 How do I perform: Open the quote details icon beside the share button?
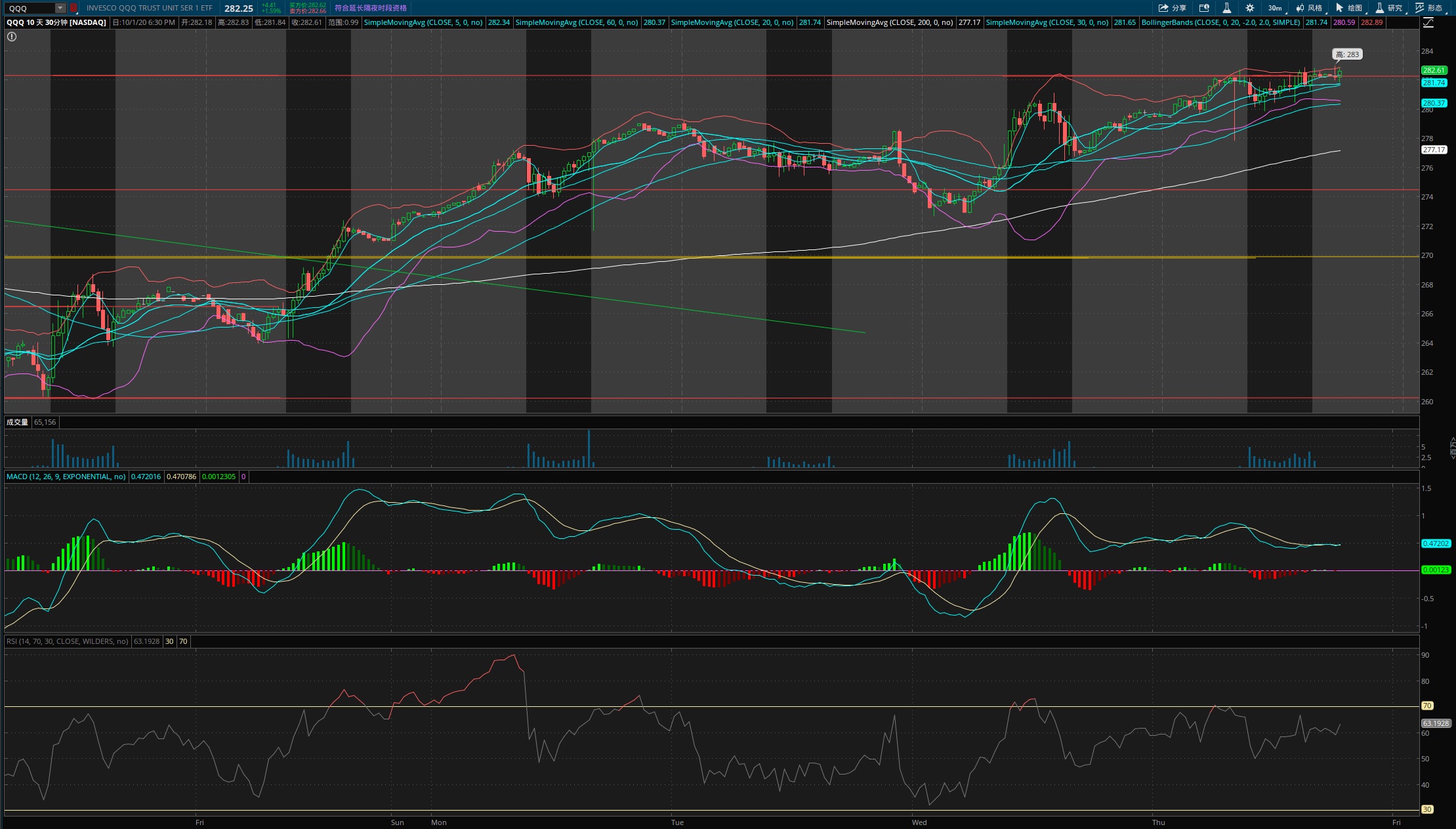coord(1204,8)
